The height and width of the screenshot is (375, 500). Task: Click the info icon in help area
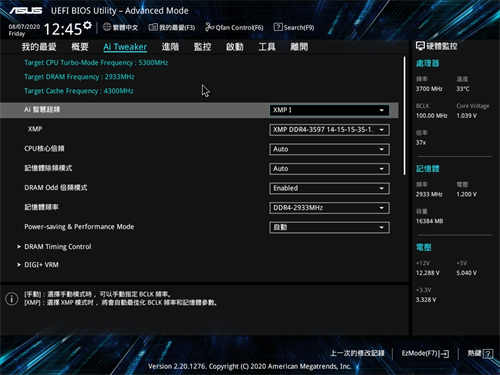pos(12,298)
